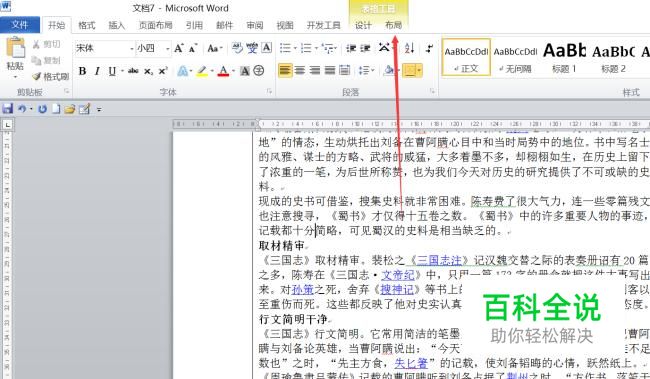Toggle Strikethrough (abc) formatting
Image resolution: width=650 pixels, height=379 pixels.
pyautogui.click(x=133, y=71)
